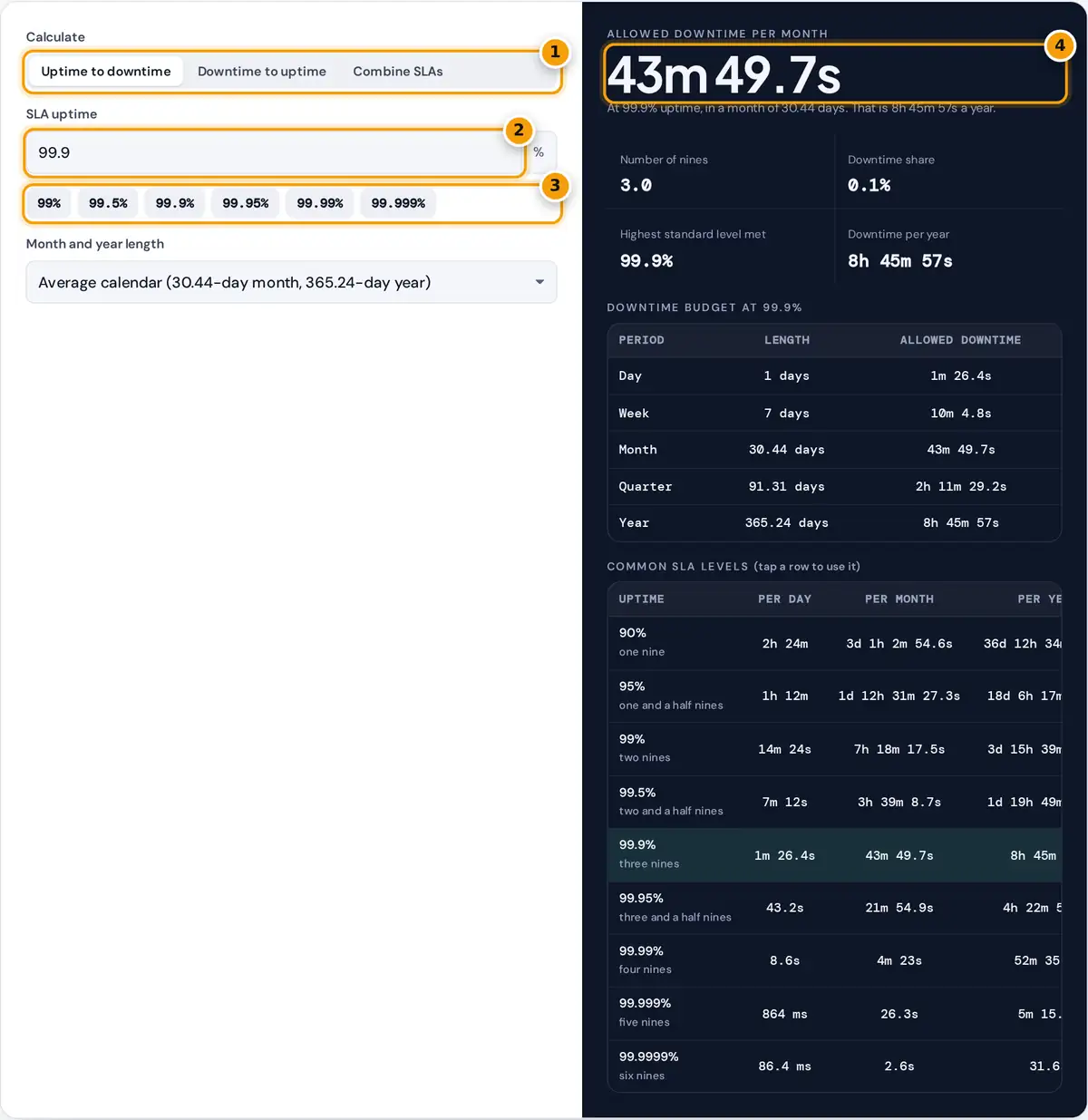Click the SLA uptime input field
Image resolution: width=1088 pixels, height=1120 pixels.
(275, 152)
